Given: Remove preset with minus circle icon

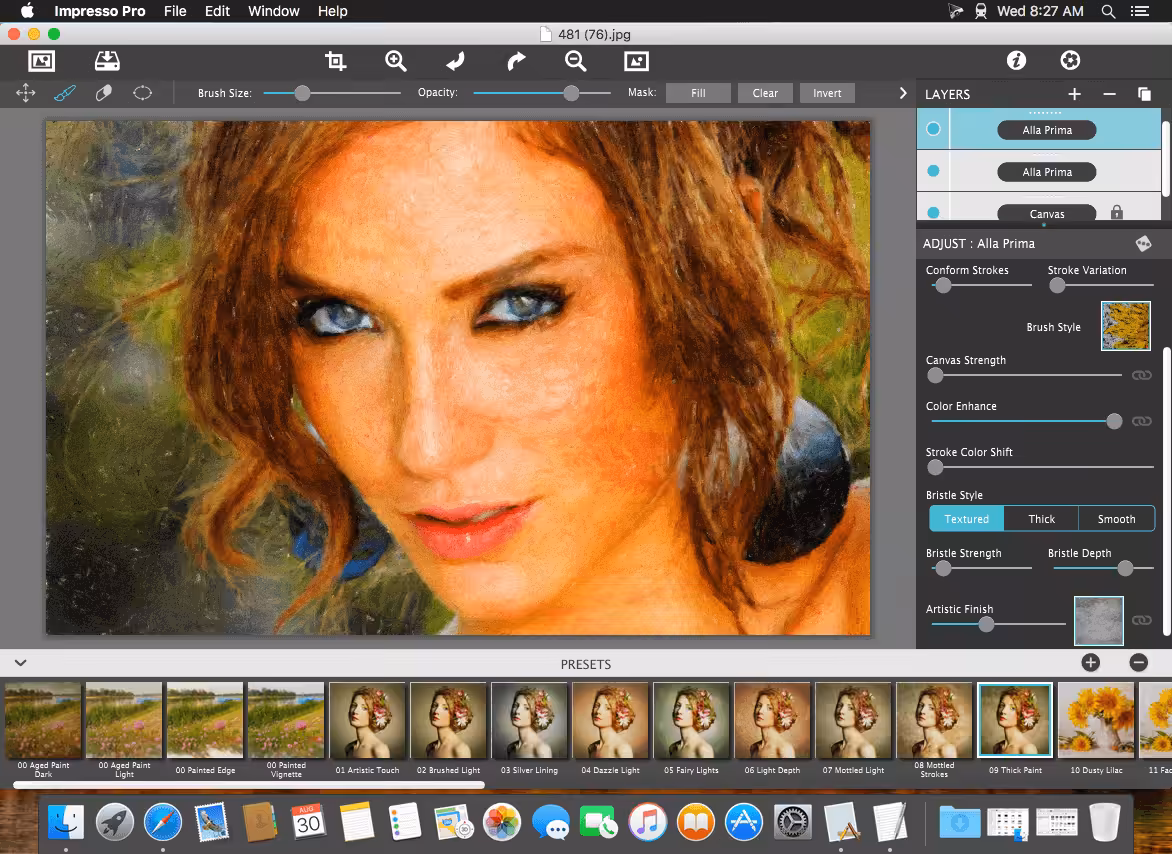Looking at the screenshot, I should (x=1138, y=663).
